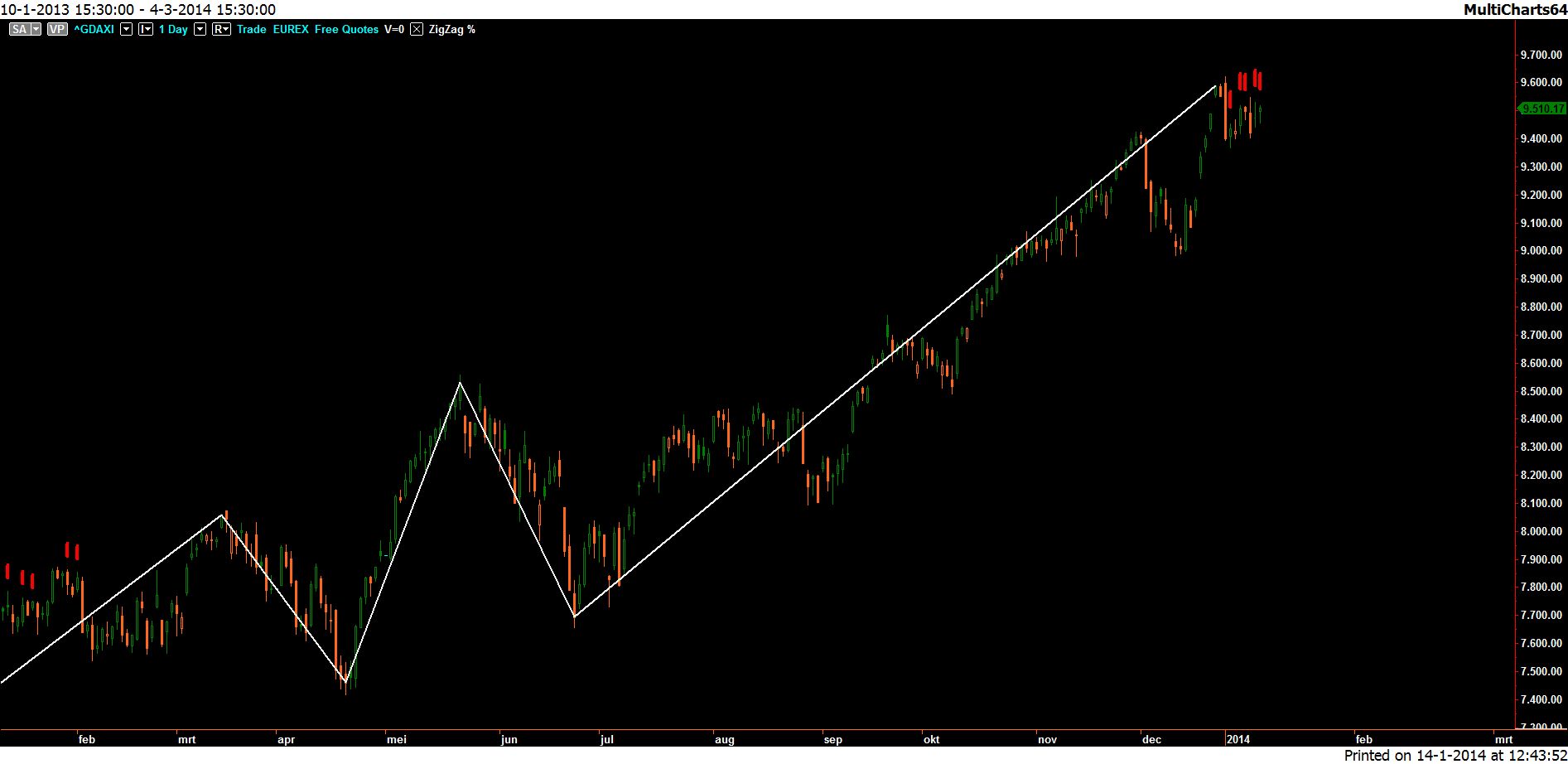
Task: Click the EUREX exchange label
Action: point(291,29)
